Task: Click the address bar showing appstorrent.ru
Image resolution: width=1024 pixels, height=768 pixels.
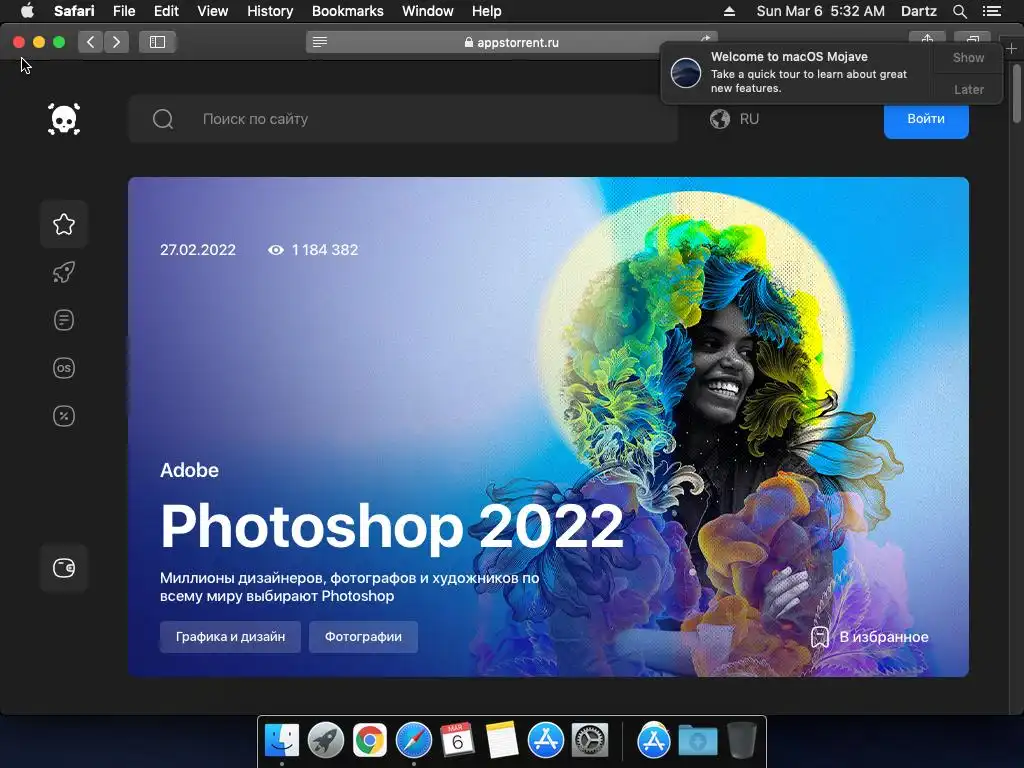Action: click(511, 42)
